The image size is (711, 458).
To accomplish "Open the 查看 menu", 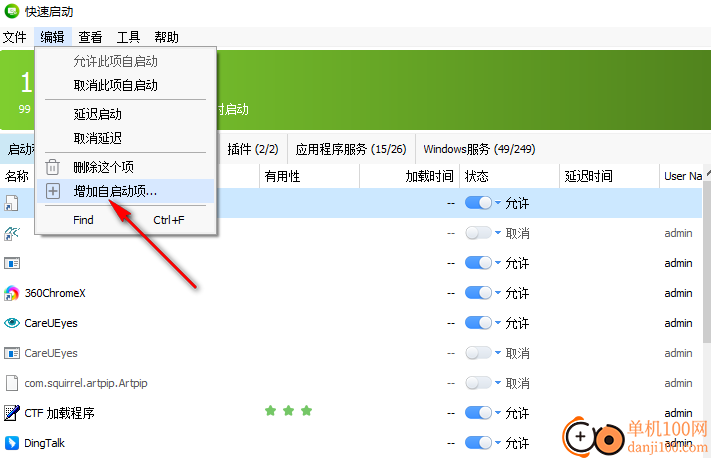I will (x=90, y=37).
